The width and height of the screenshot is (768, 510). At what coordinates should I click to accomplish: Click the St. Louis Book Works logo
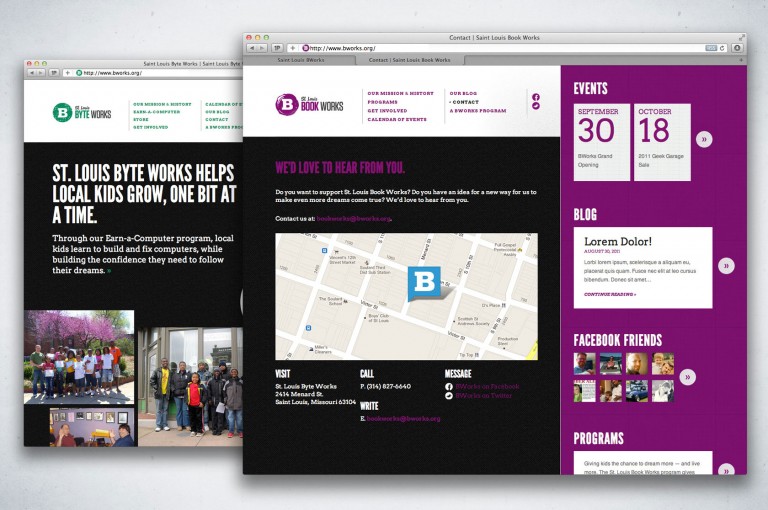click(310, 104)
